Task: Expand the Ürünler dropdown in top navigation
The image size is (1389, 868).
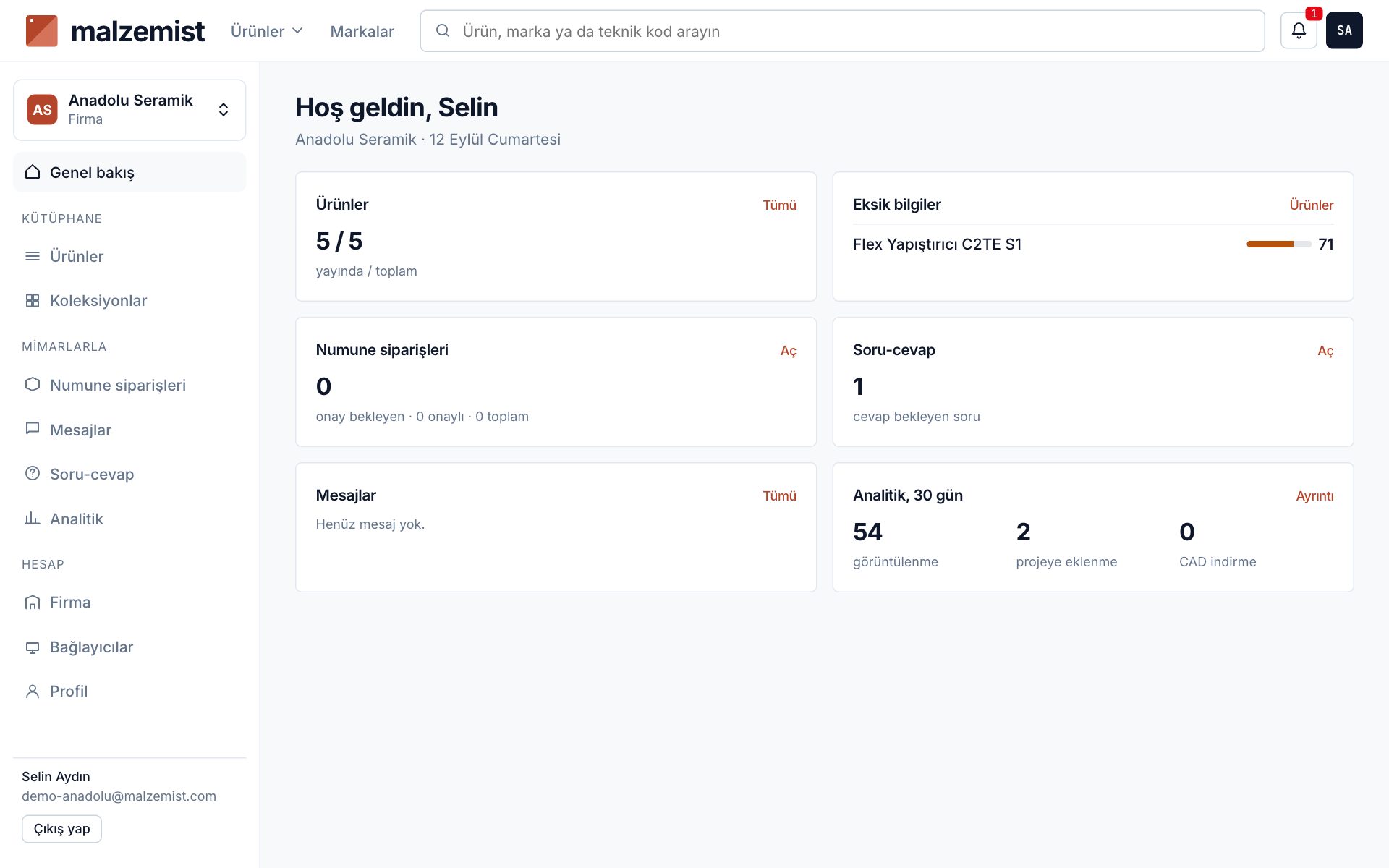Action: (x=266, y=31)
